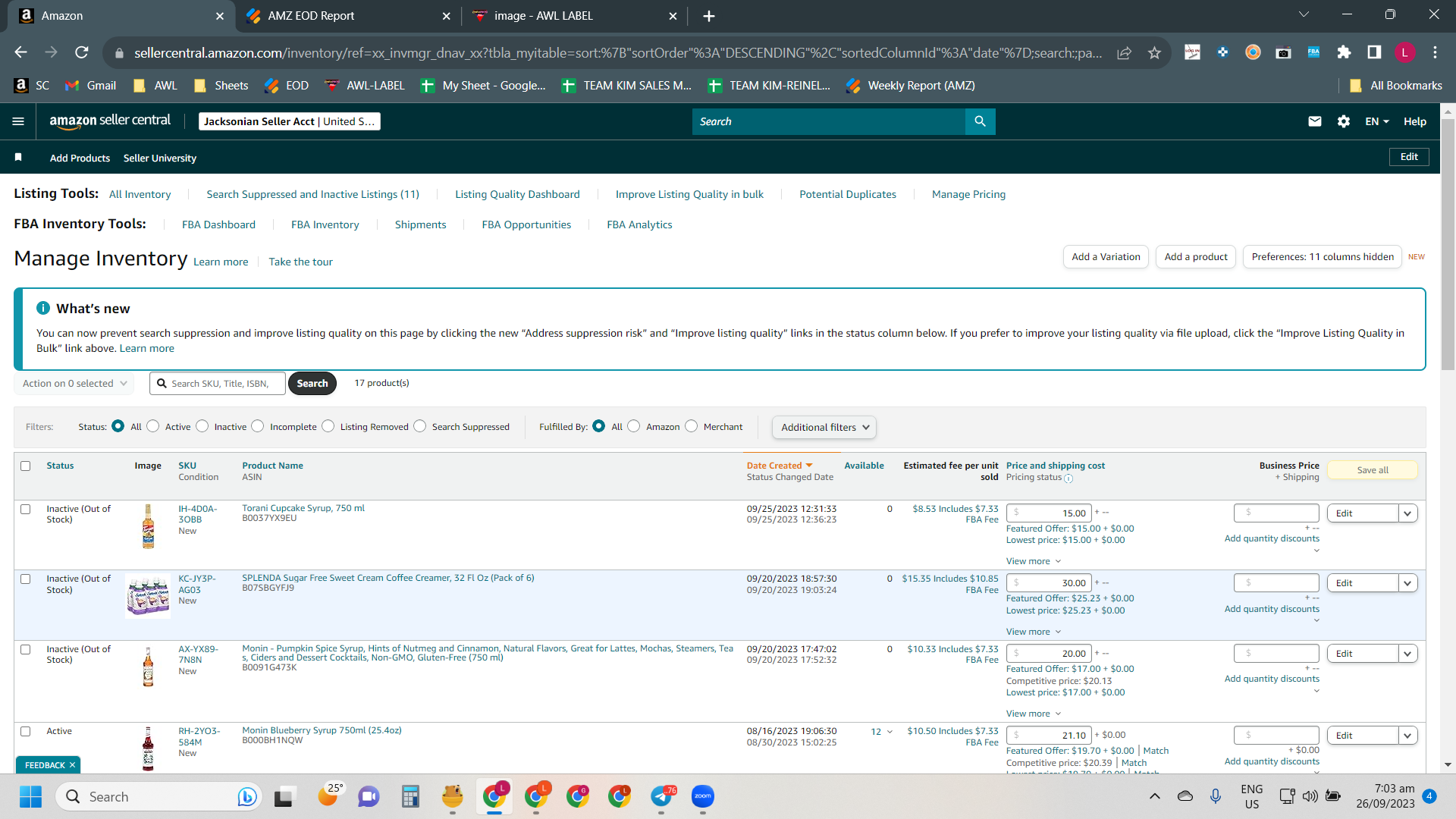
Task: Open the Action on 0 selected dropdown
Action: pos(74,384)
